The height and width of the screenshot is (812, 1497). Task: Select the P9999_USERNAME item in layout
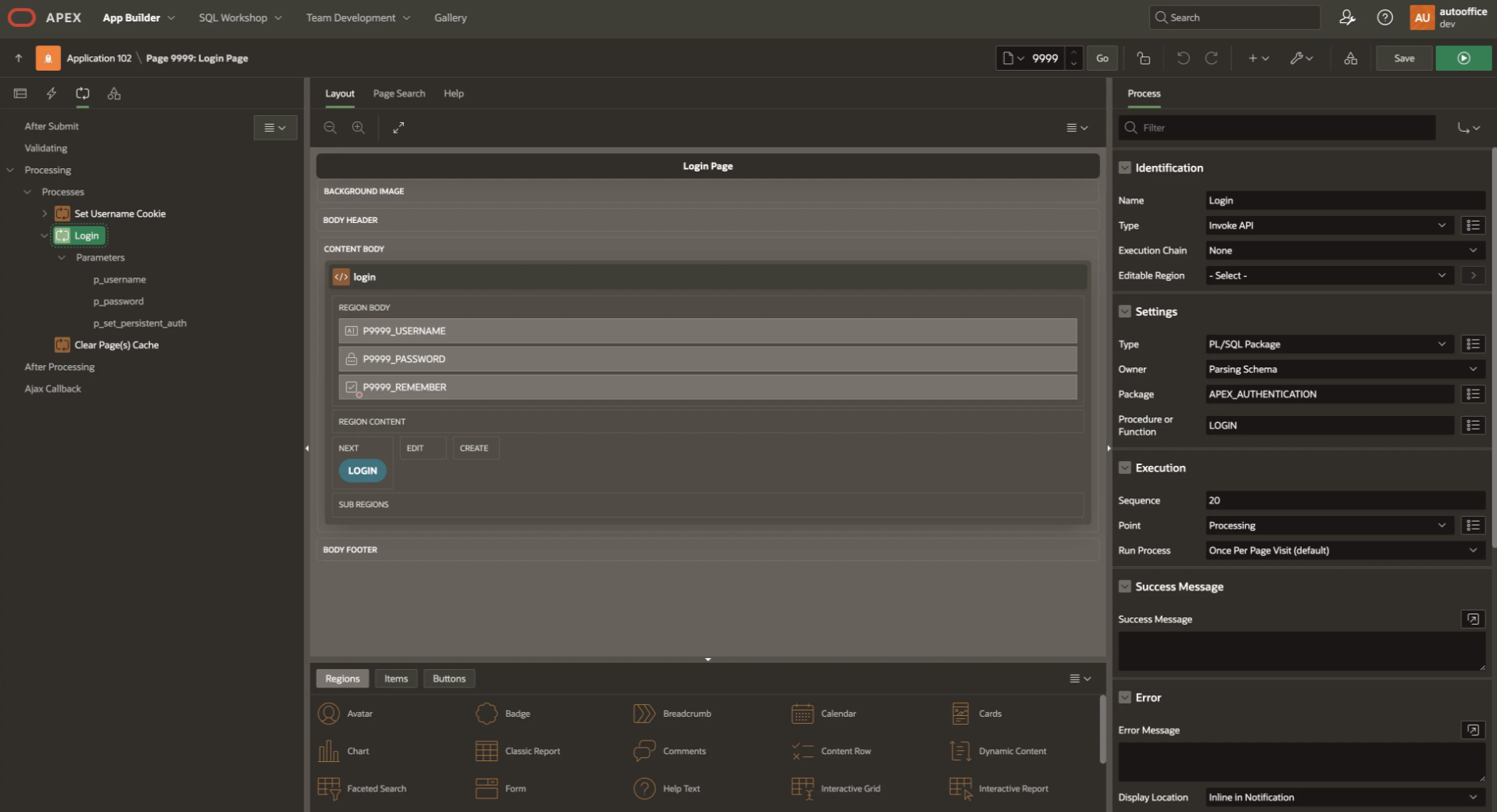coord(707,331)
